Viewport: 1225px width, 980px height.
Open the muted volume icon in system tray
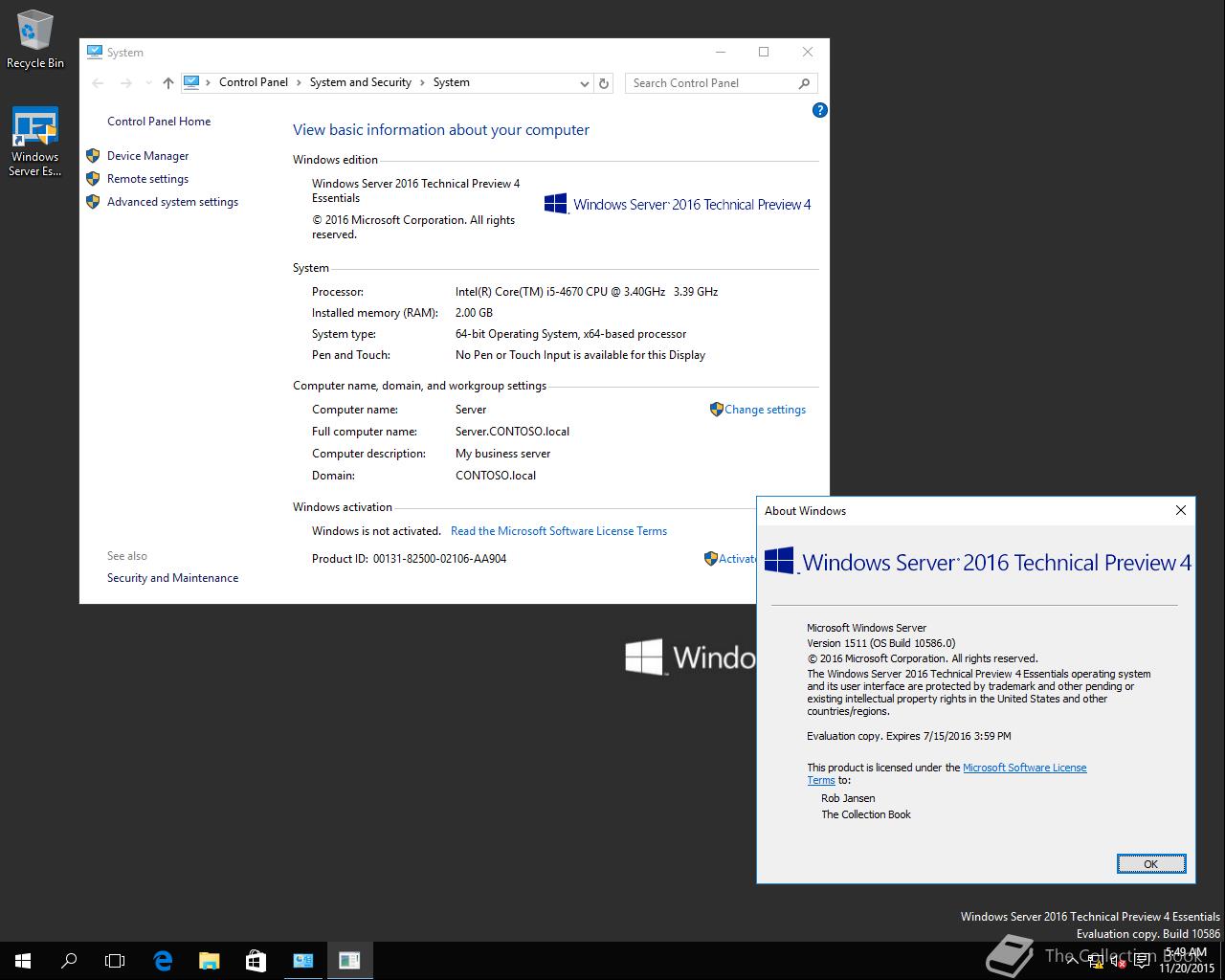[x=1118, y=962]
